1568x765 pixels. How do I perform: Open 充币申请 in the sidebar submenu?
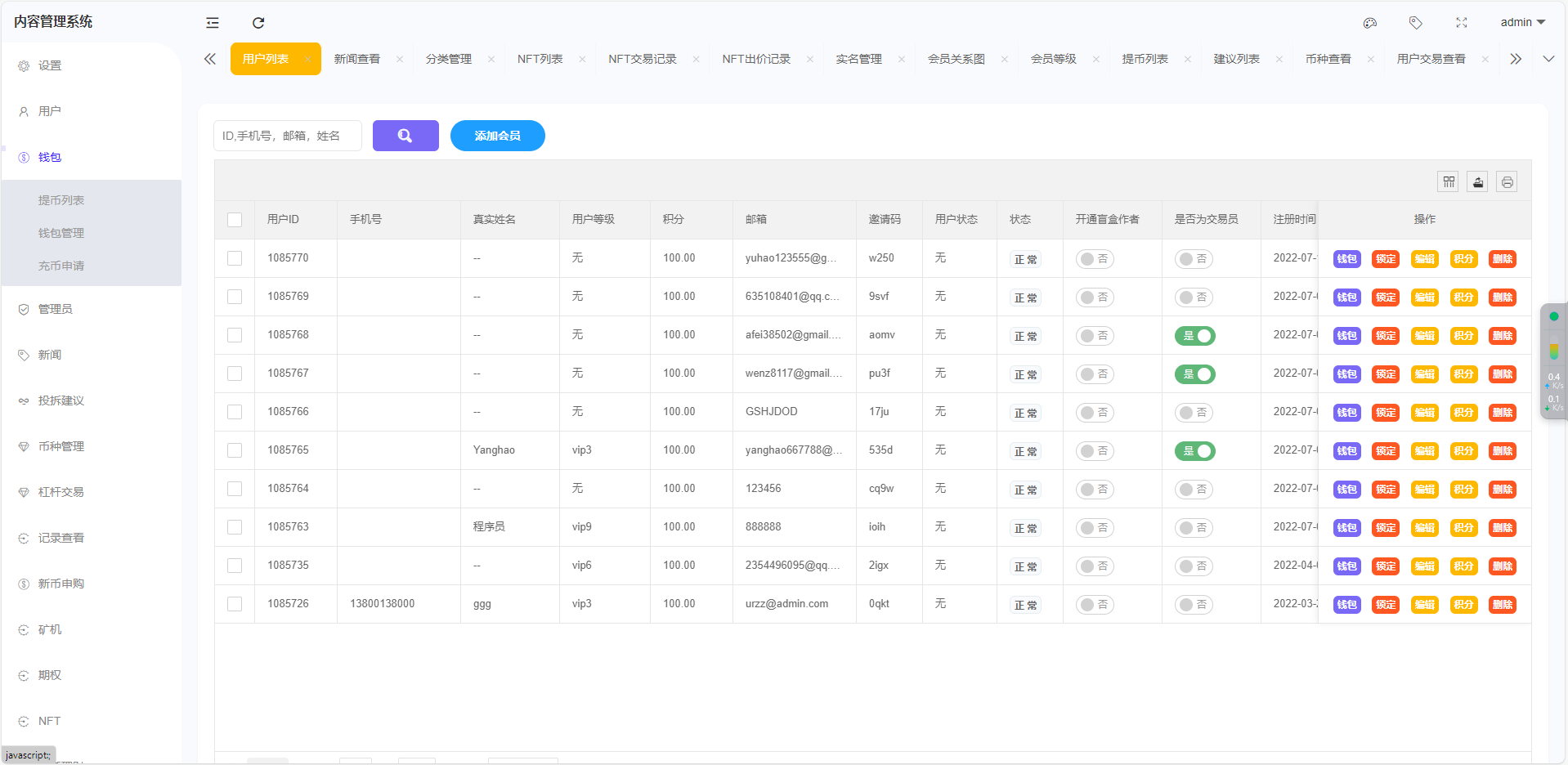coord(91,266)
